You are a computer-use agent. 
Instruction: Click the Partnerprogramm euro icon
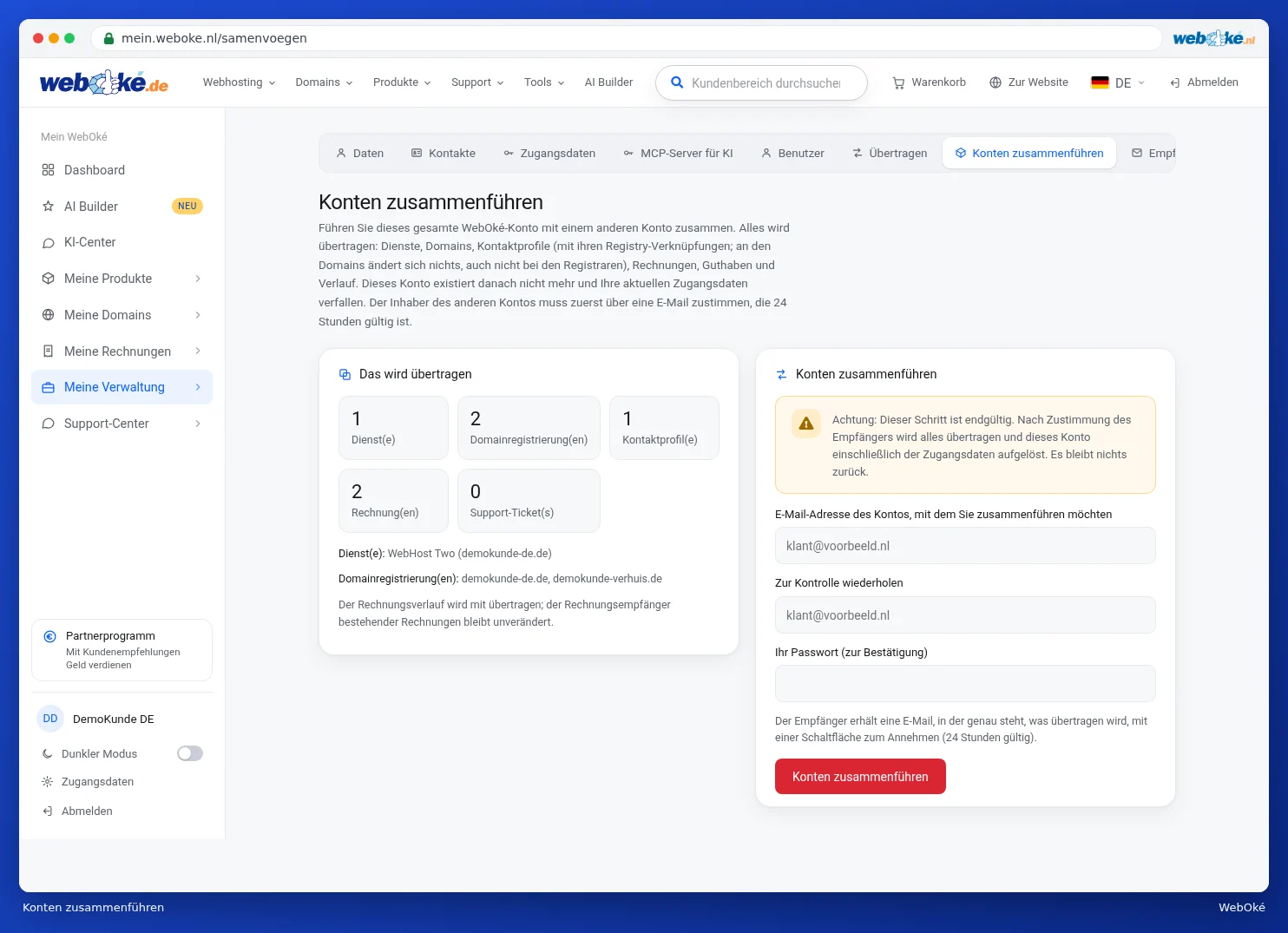tap(50, 636)
